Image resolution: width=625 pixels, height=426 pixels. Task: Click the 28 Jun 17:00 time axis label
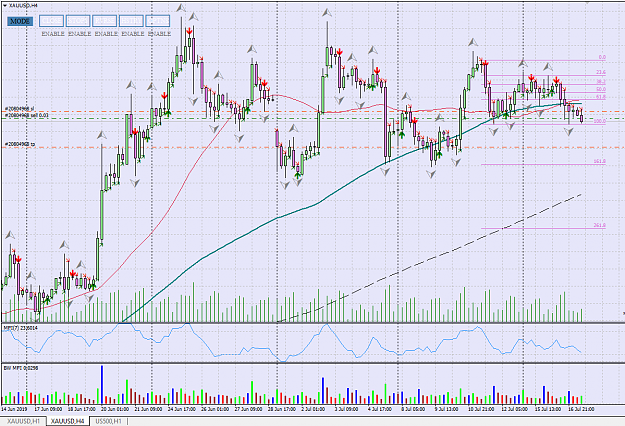point(282,409)
